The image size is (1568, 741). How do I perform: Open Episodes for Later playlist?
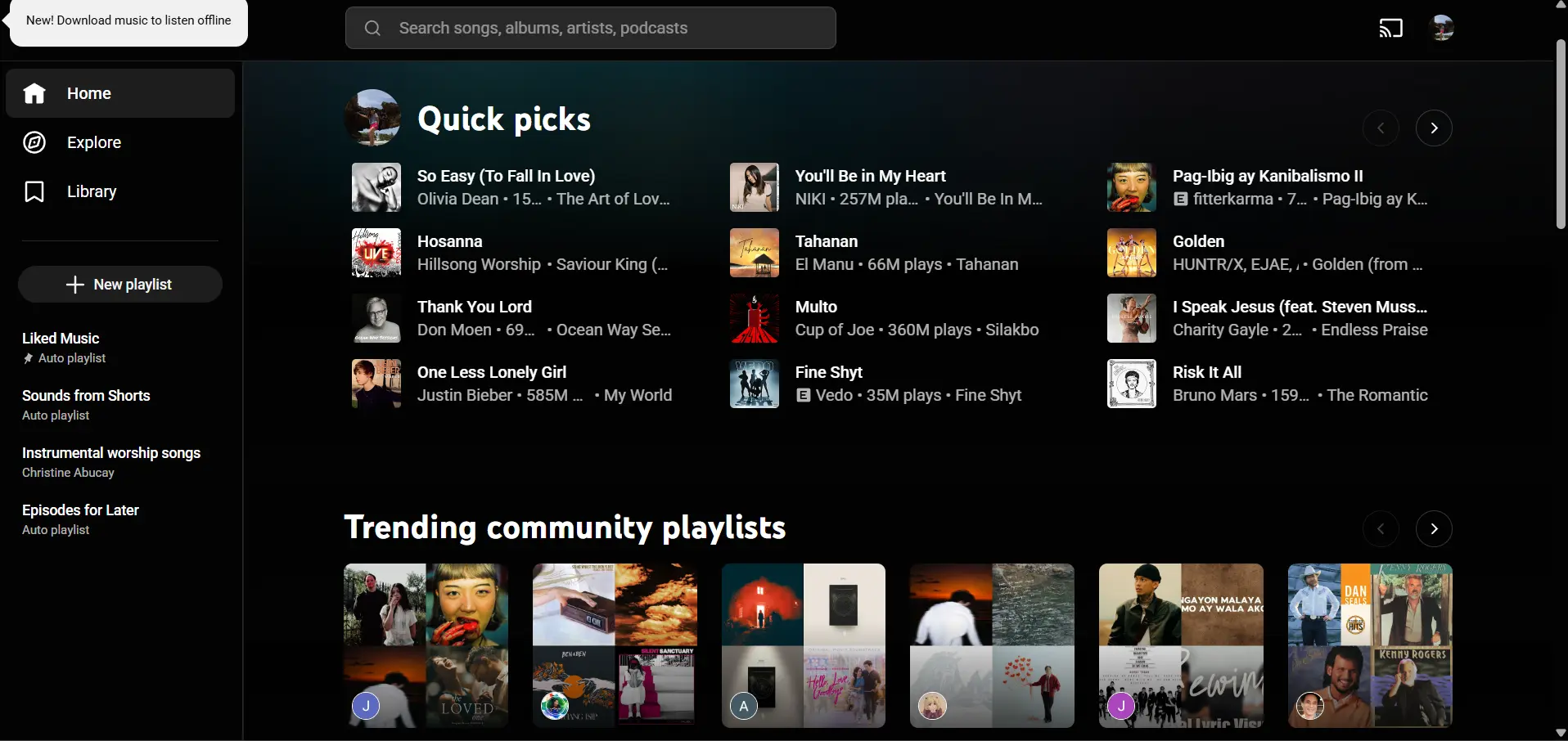[120, 519]
